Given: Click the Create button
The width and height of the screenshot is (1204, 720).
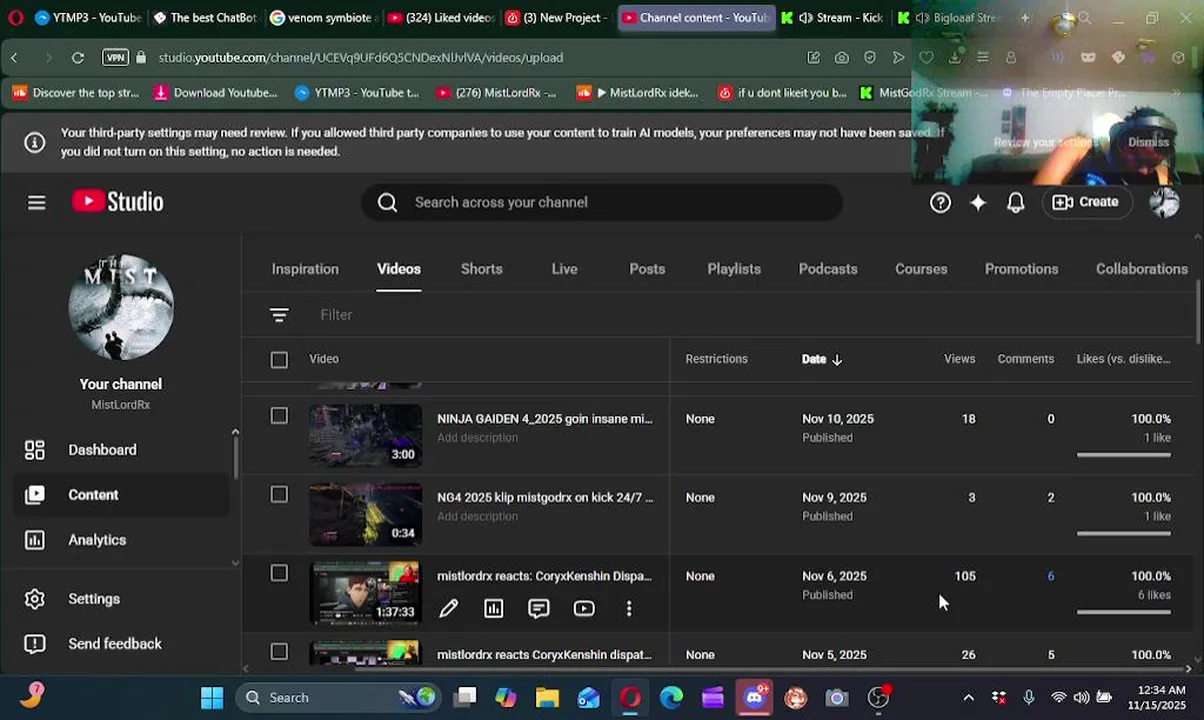Looking at the screenshot, I should (1085, 202).
